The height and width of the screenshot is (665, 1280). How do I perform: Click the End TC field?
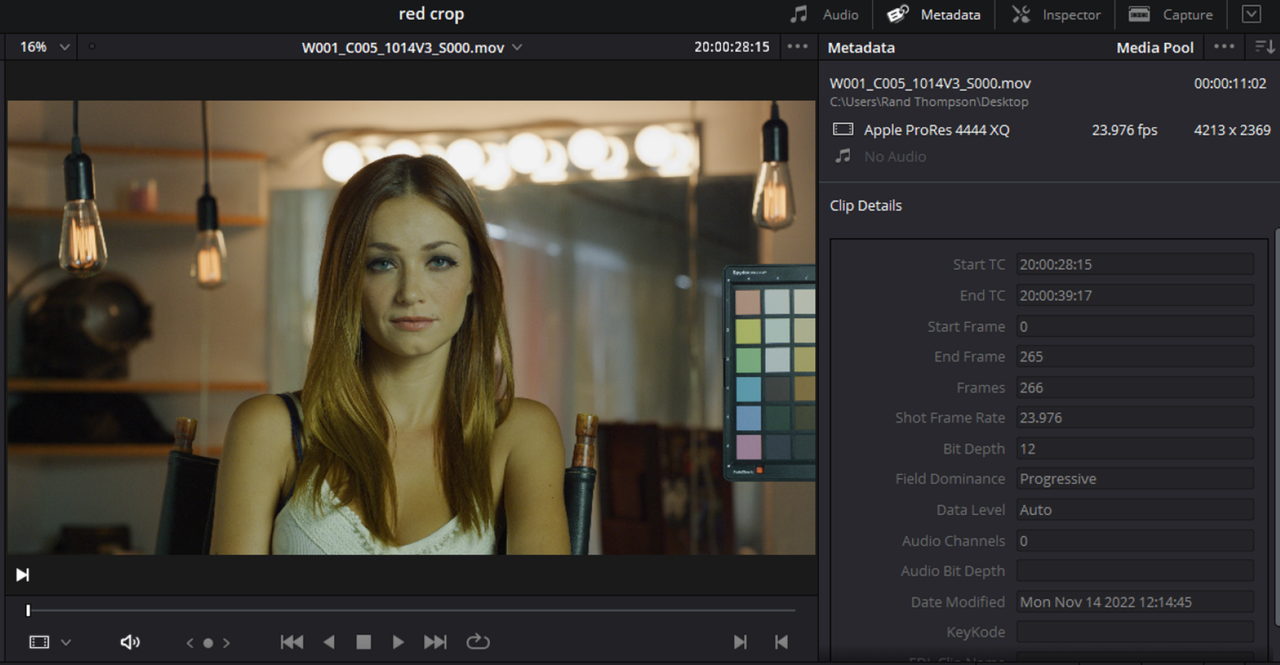pos(1135,295)
